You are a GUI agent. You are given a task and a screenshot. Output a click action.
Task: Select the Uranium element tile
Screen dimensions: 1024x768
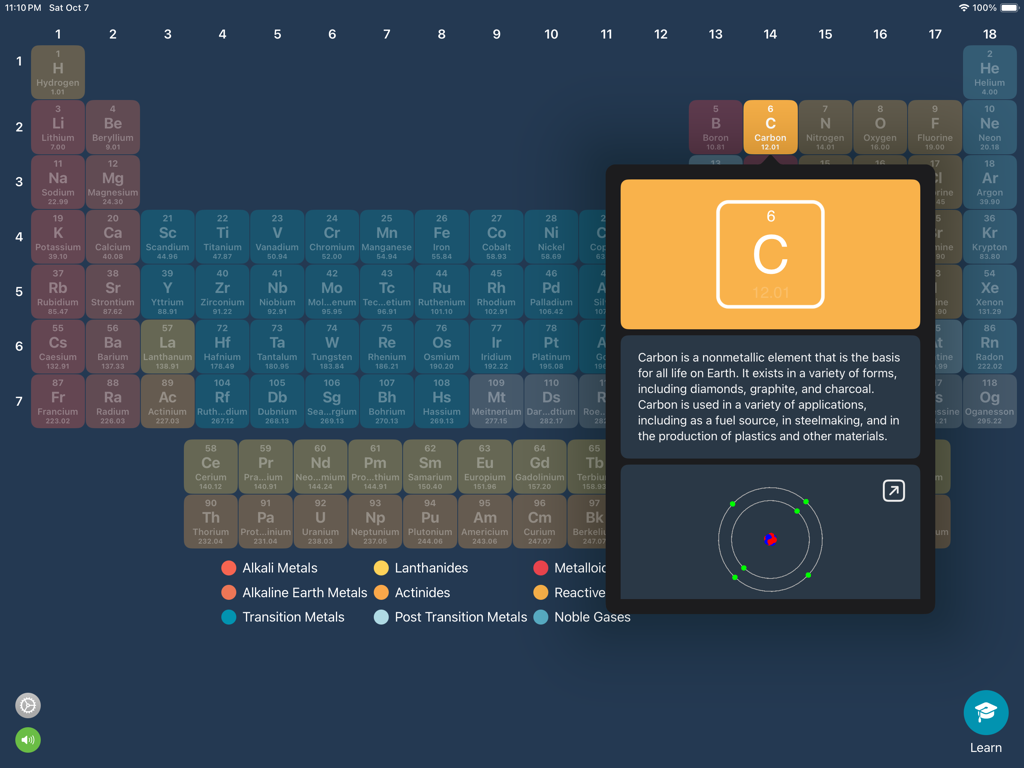click(x=320, y=520)
